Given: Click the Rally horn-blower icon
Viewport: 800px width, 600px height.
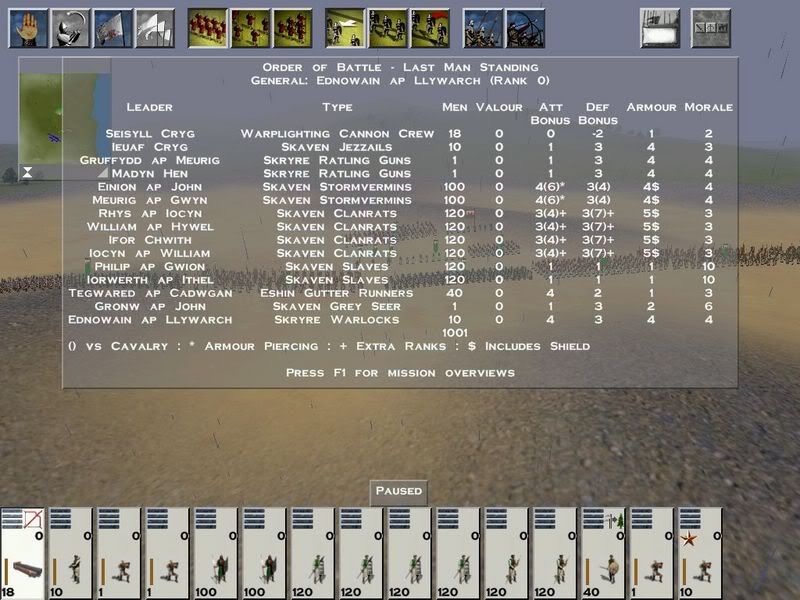Looking at the screenshot, I should [x=70, y=29].
